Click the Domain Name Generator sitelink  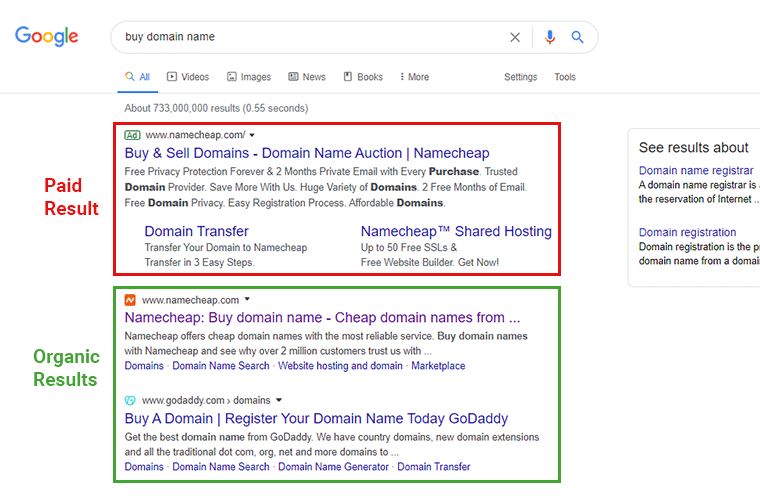click(x=333, y=466)
